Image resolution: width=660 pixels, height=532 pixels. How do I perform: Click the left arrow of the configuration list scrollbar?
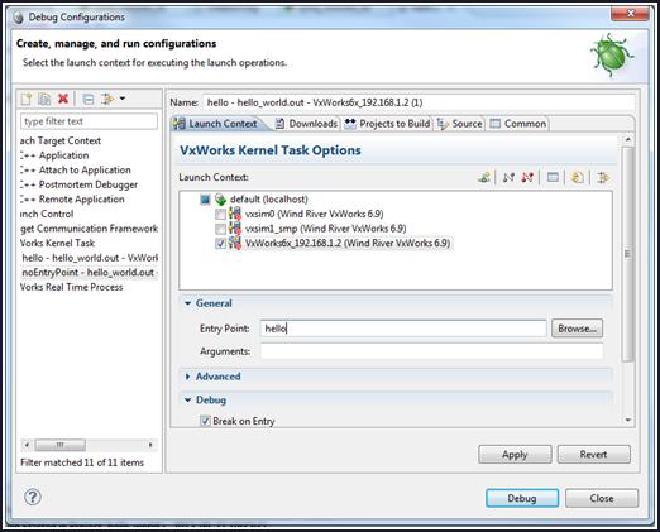point(27,444)
